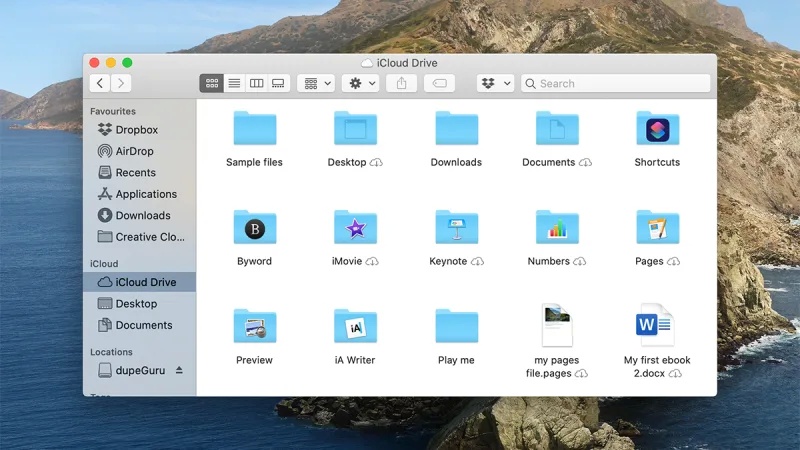The height and width of the screenshot is (450, 800).
Task: Download my pages file.pages via cloud icon
Action: pos(581,374)
